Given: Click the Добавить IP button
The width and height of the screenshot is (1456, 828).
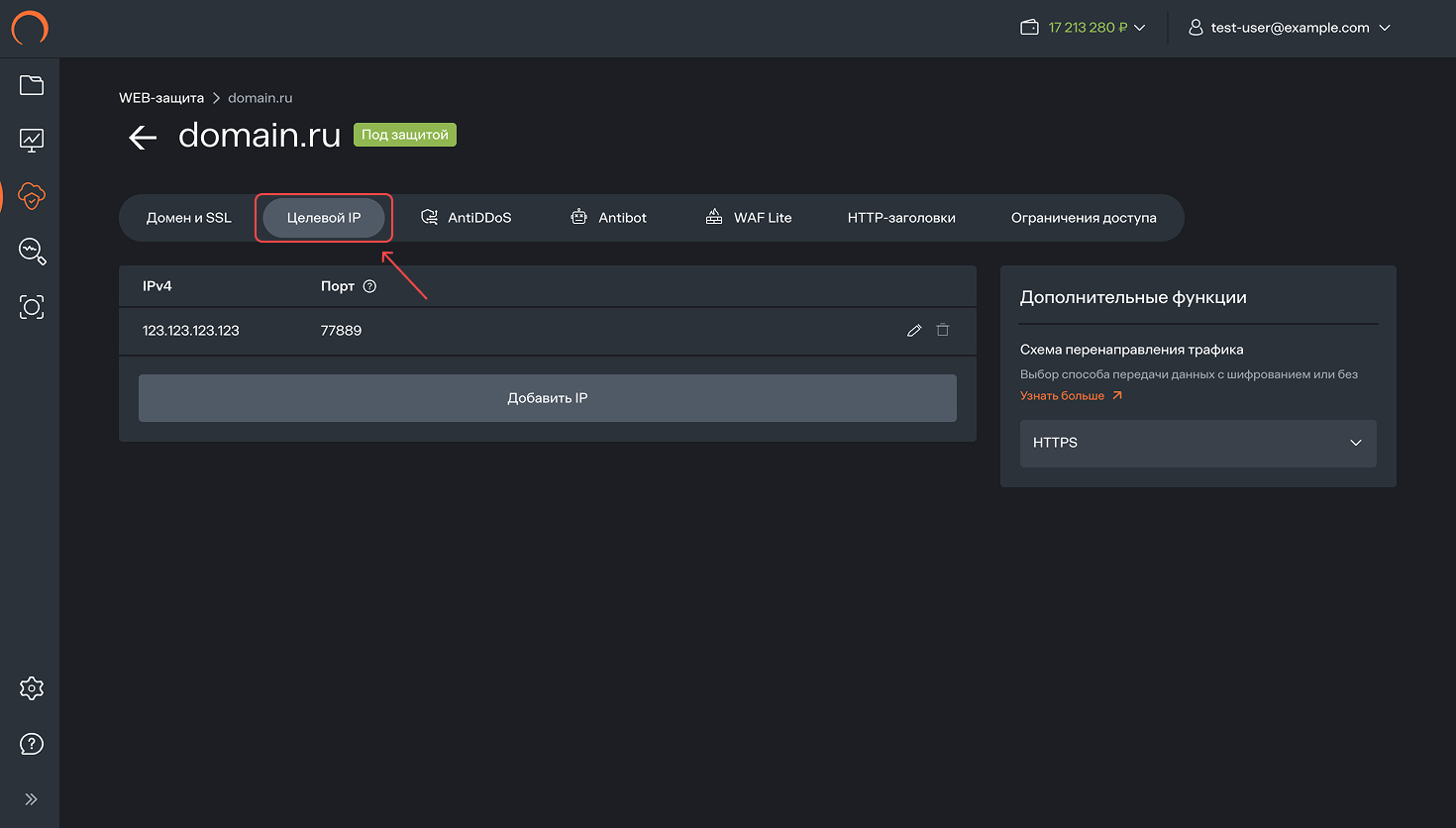Looking at the screenshot, I should pyautogui.click(x=548, y=398).
